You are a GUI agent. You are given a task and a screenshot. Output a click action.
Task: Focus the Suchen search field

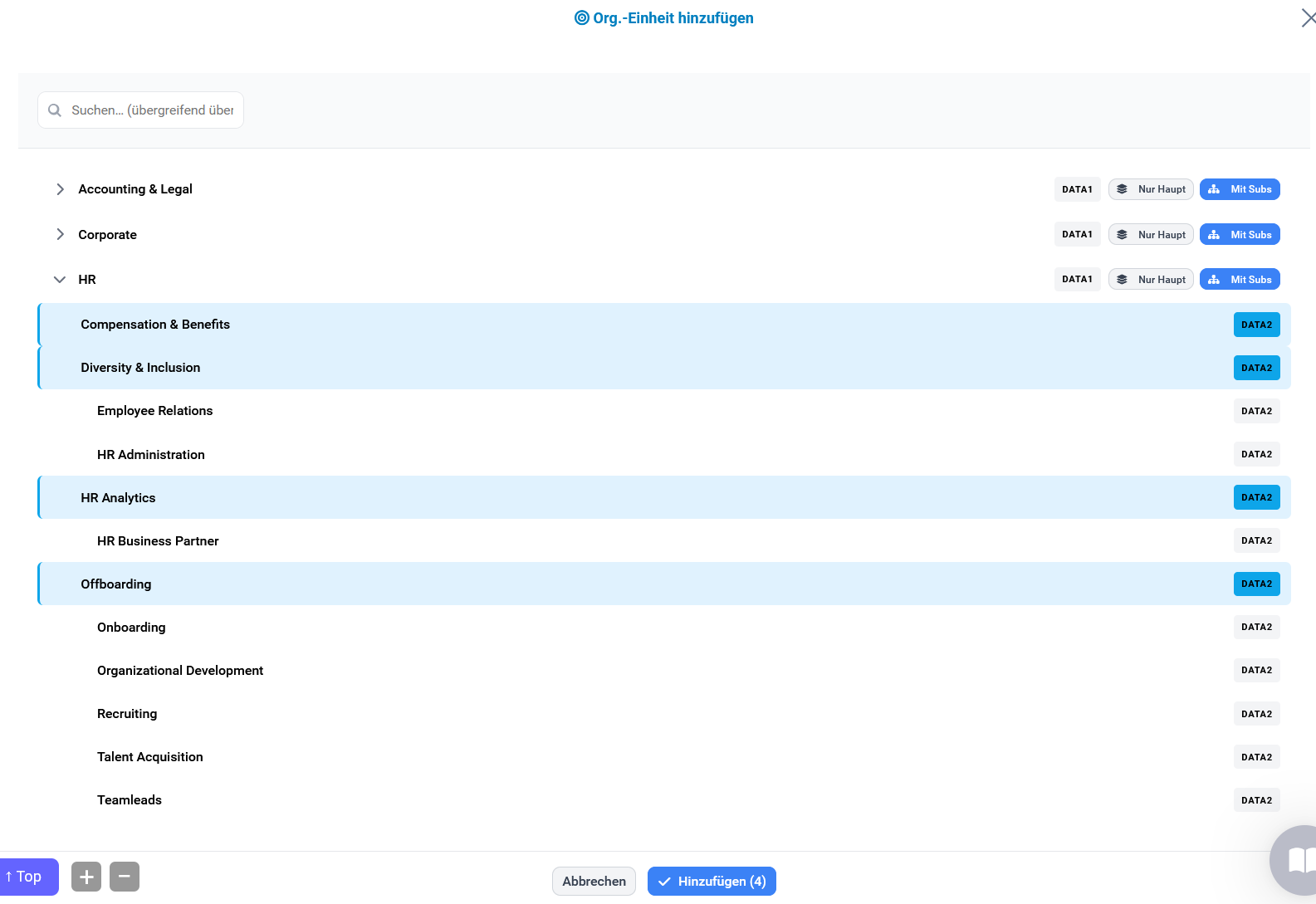point(152,110)
